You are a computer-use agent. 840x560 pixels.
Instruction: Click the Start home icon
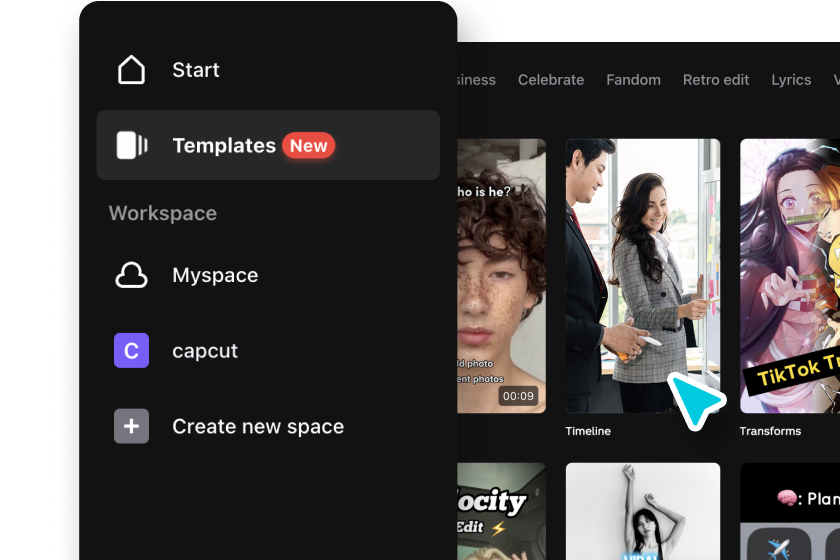point(131,70)
